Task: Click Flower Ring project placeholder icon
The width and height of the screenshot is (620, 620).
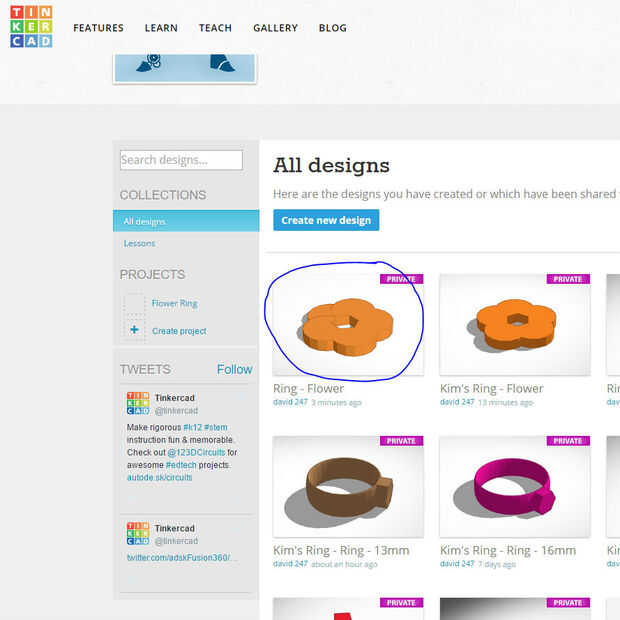Action: (x=134, y=304)
